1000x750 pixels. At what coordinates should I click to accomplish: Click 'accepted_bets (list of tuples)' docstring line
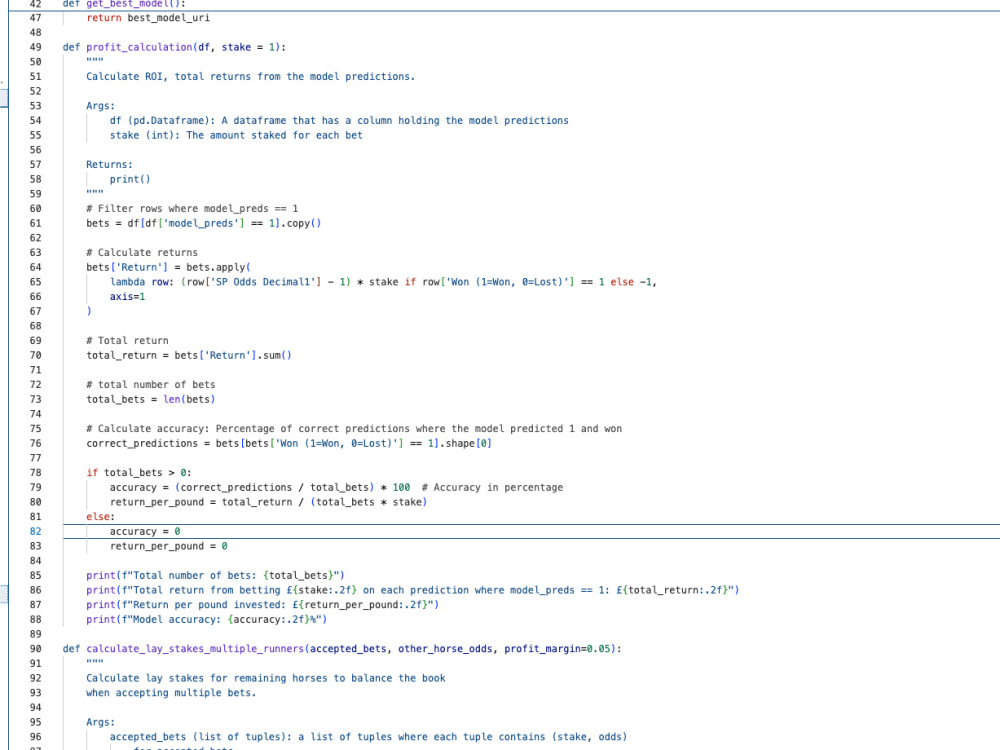click(369, 737)
